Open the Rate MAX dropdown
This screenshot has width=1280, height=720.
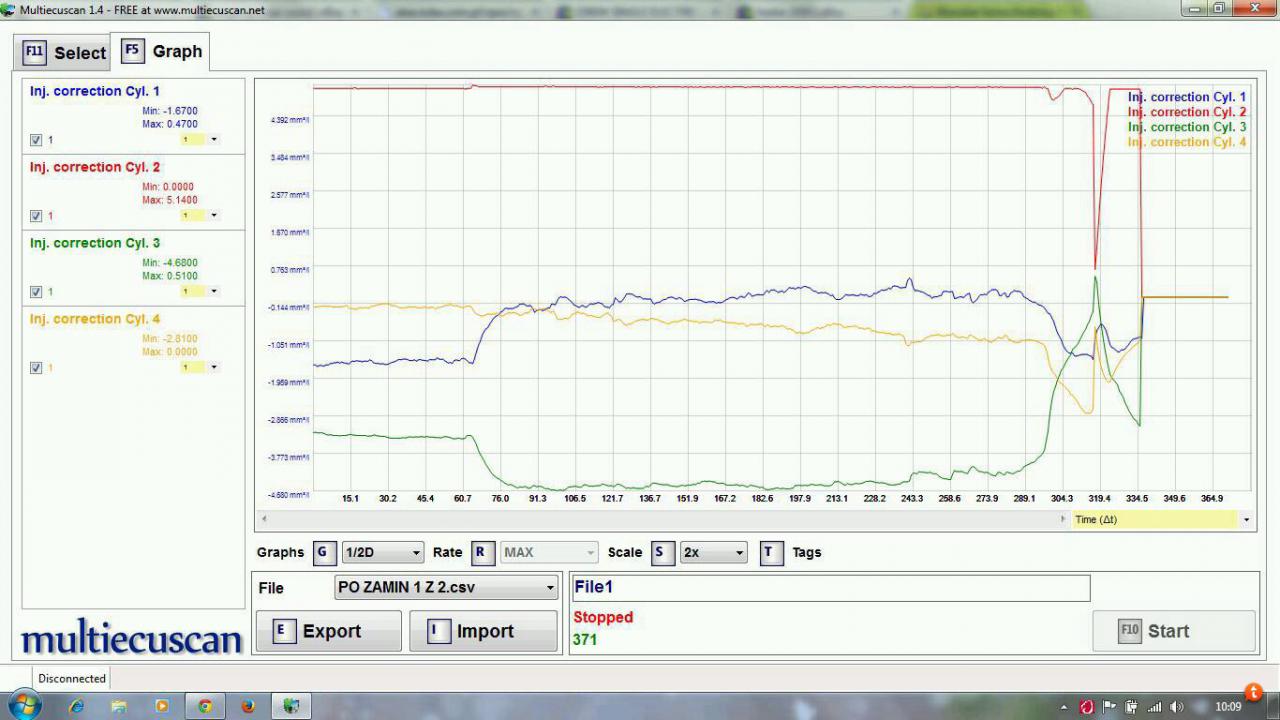pos(549,552)
